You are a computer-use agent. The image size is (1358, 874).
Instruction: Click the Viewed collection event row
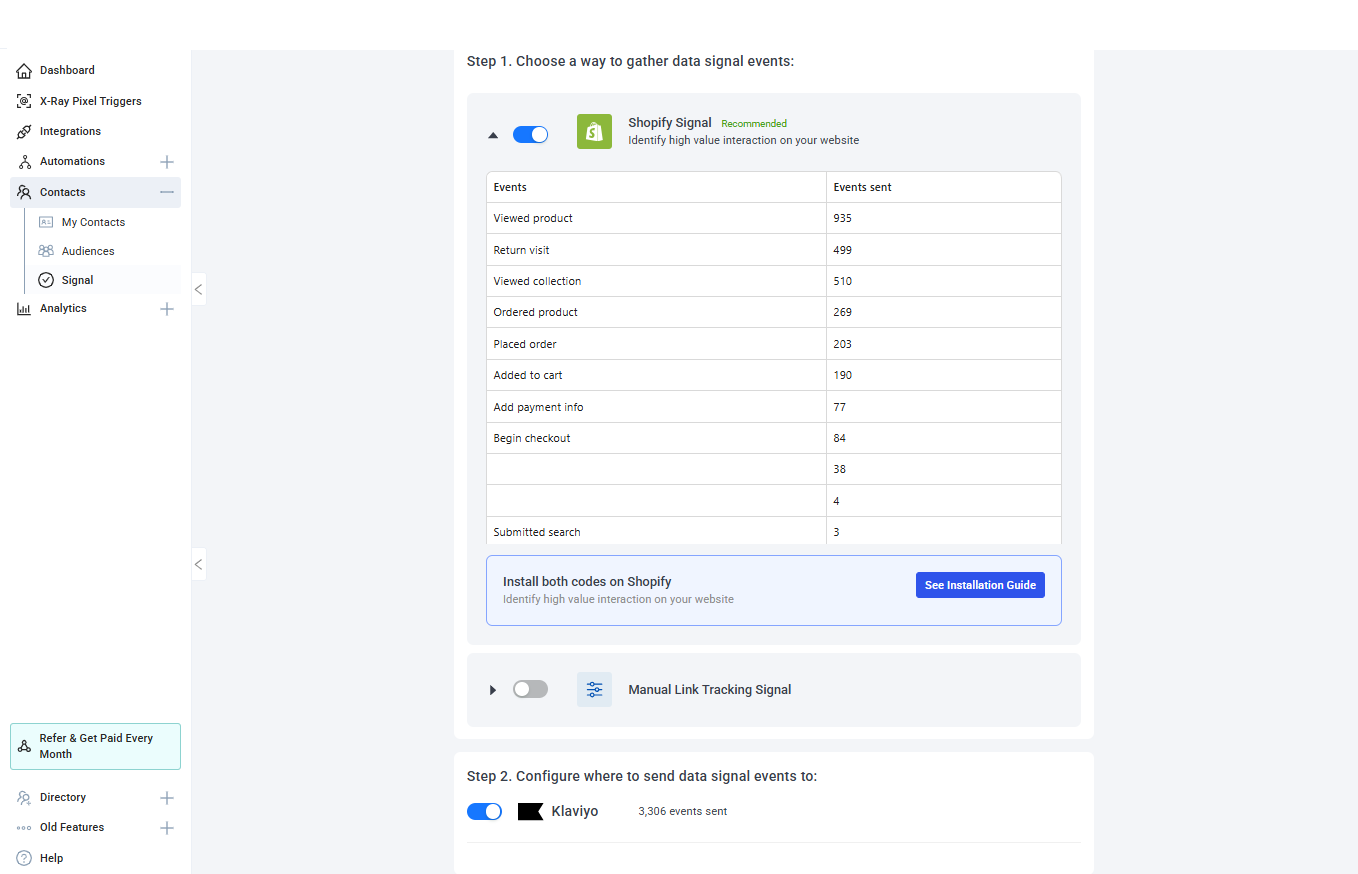coord(774,281)
